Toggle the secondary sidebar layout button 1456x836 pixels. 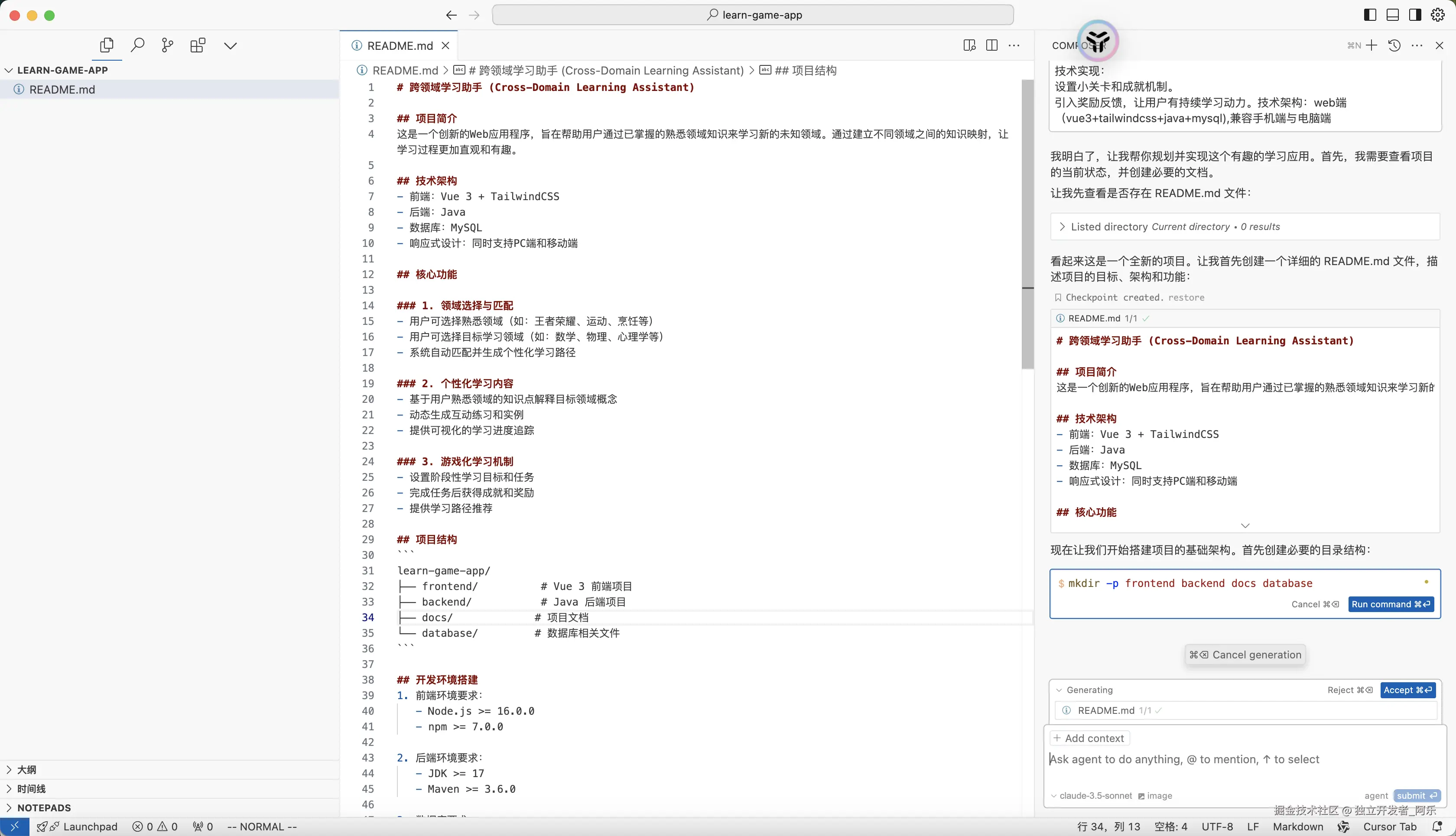pyautogui.click(x=1415, y=15)
